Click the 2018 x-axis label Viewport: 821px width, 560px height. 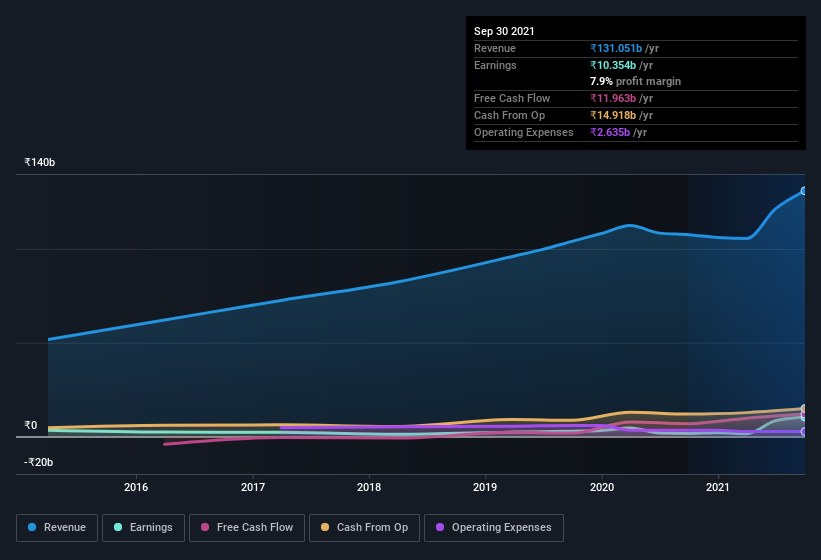[369, 487]
